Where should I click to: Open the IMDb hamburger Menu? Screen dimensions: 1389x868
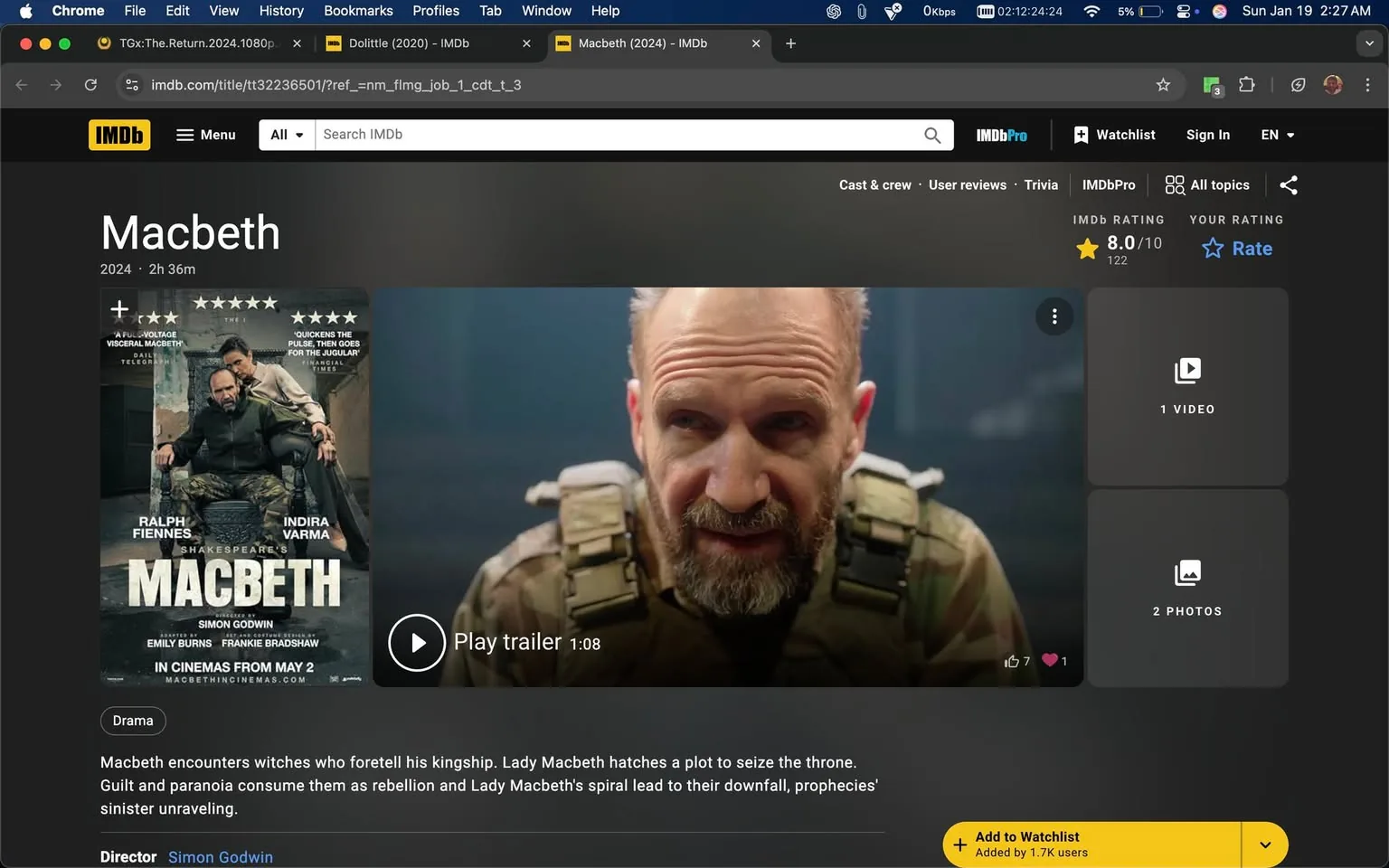click(x=206, y=134)
